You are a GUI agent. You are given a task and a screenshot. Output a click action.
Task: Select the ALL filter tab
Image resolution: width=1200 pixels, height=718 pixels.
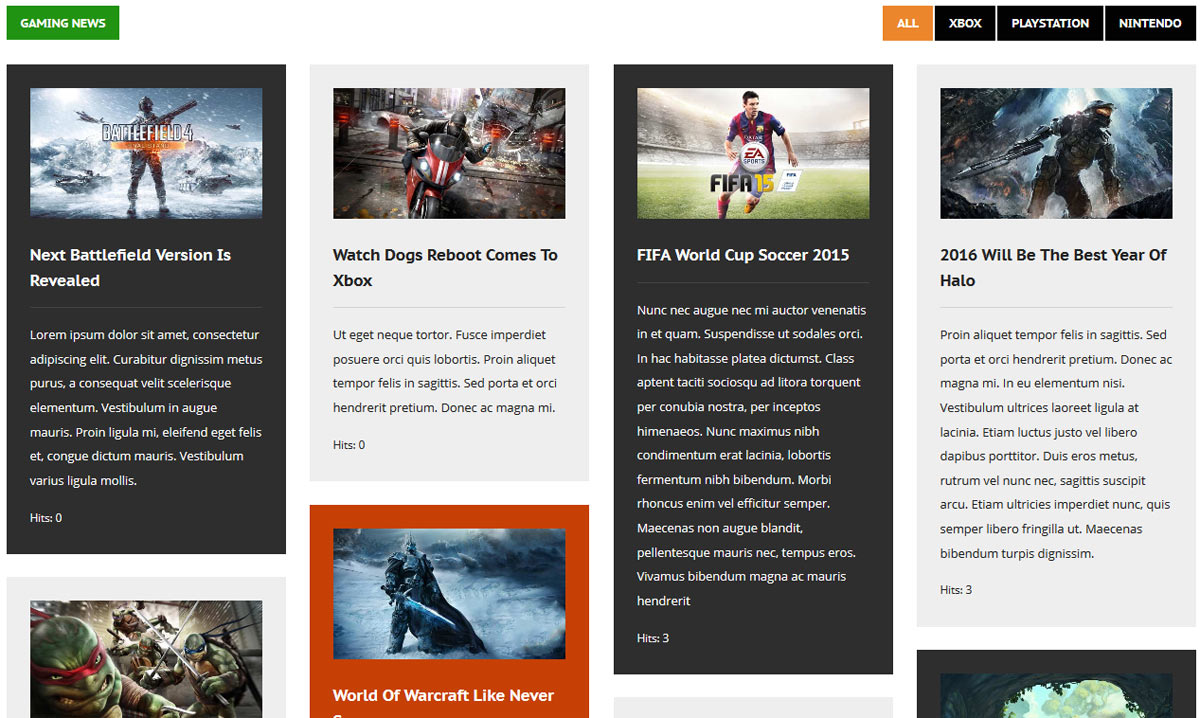tap(907, 23)
